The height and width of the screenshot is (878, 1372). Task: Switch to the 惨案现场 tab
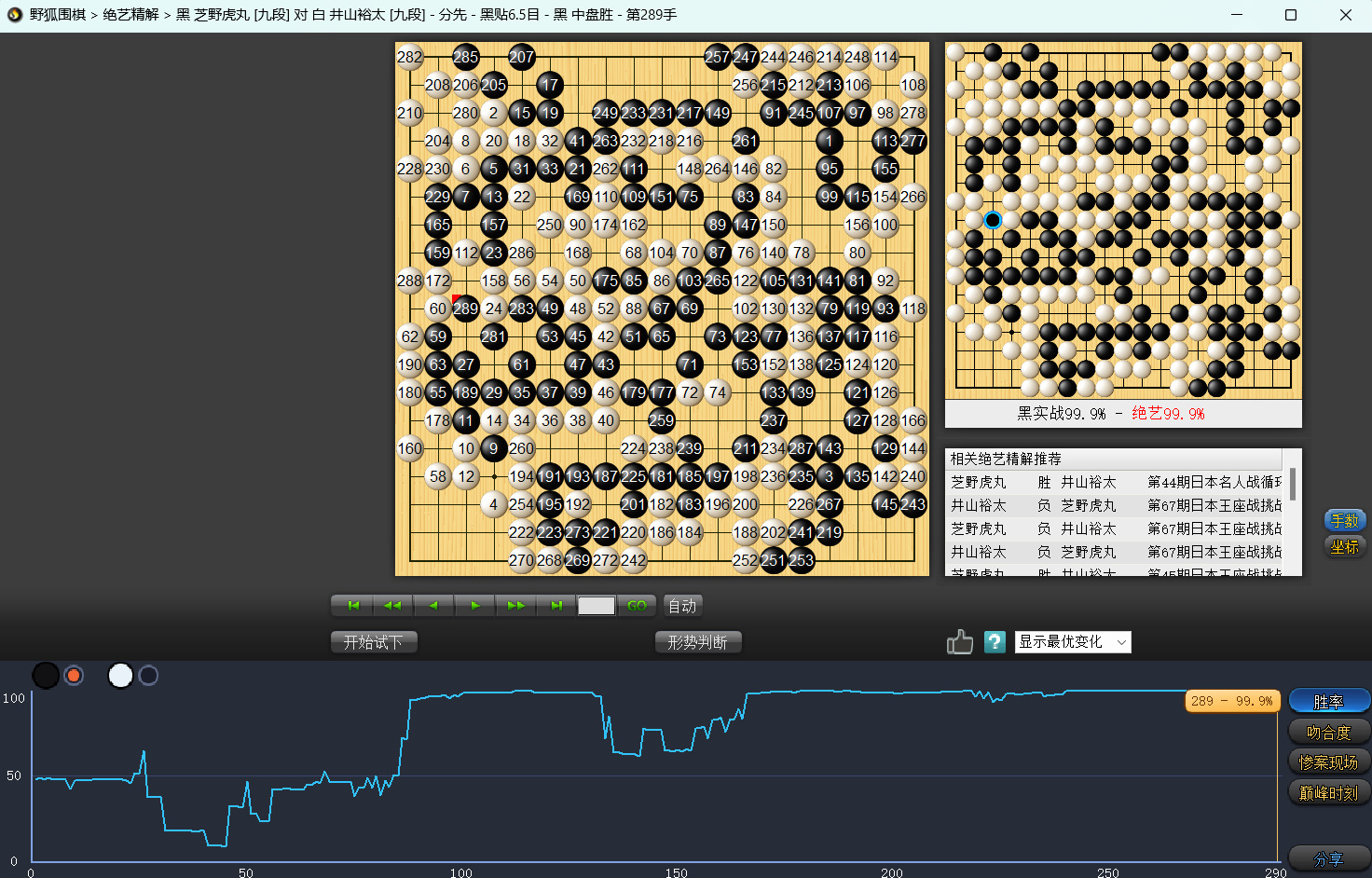(x=1328, y=762)
